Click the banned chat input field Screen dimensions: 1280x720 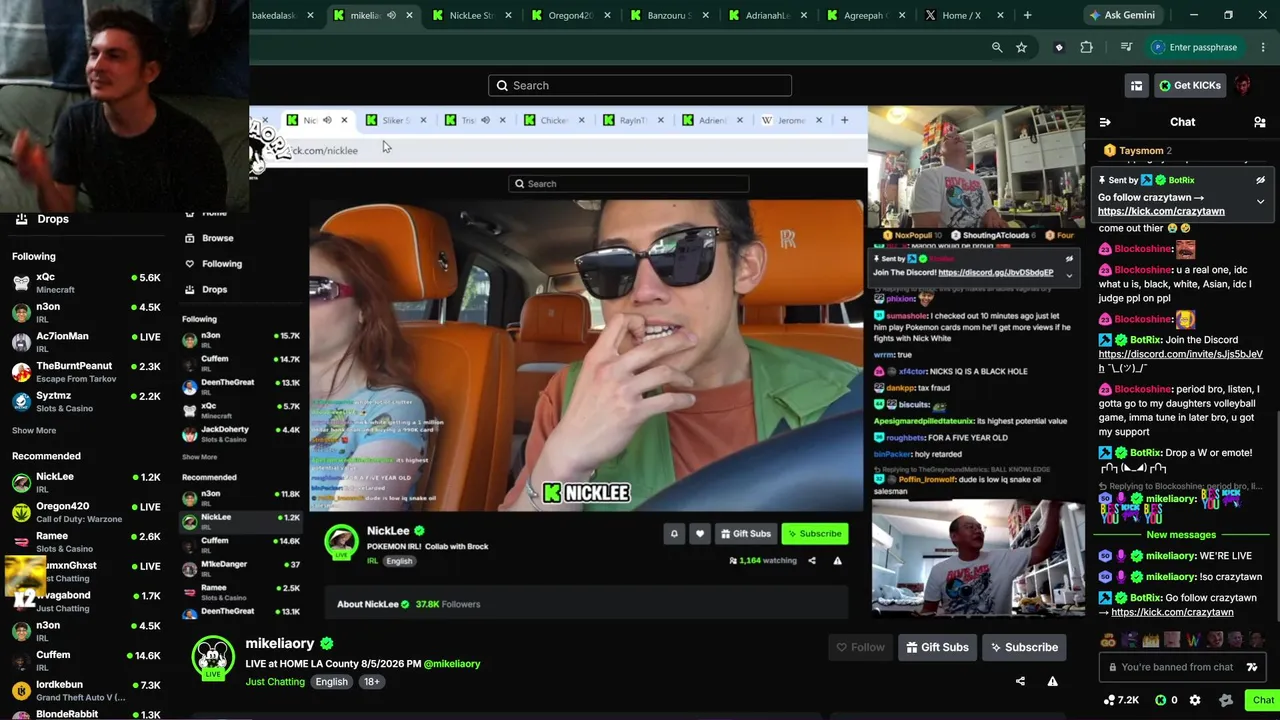click(x=1184, y=667)
